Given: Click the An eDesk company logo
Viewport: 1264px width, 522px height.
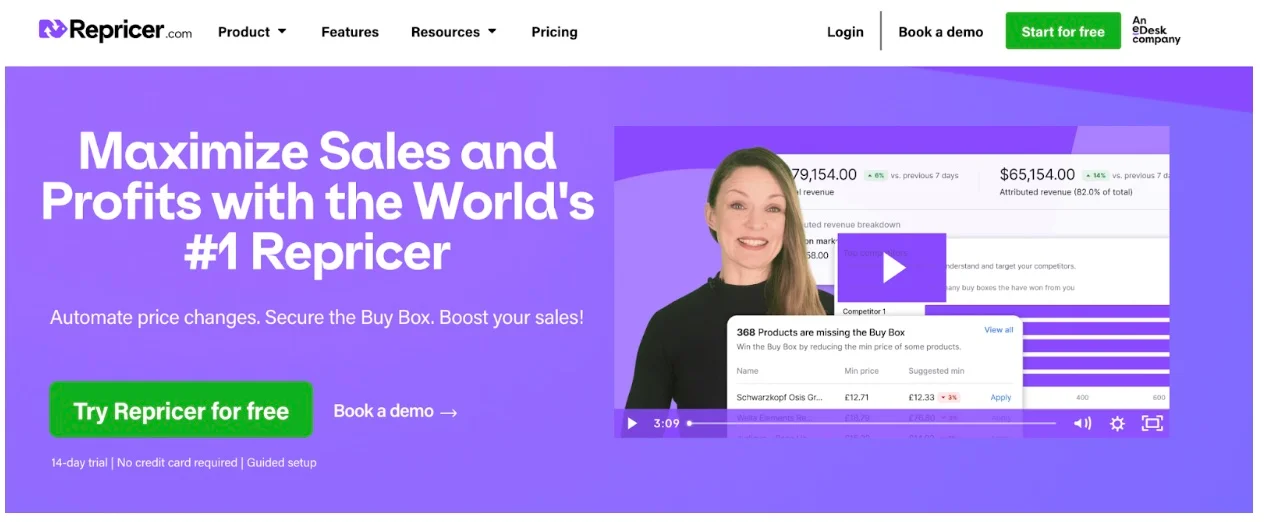Looking at the screenshot, I should pyautogui.click(x=1156, y=30).
